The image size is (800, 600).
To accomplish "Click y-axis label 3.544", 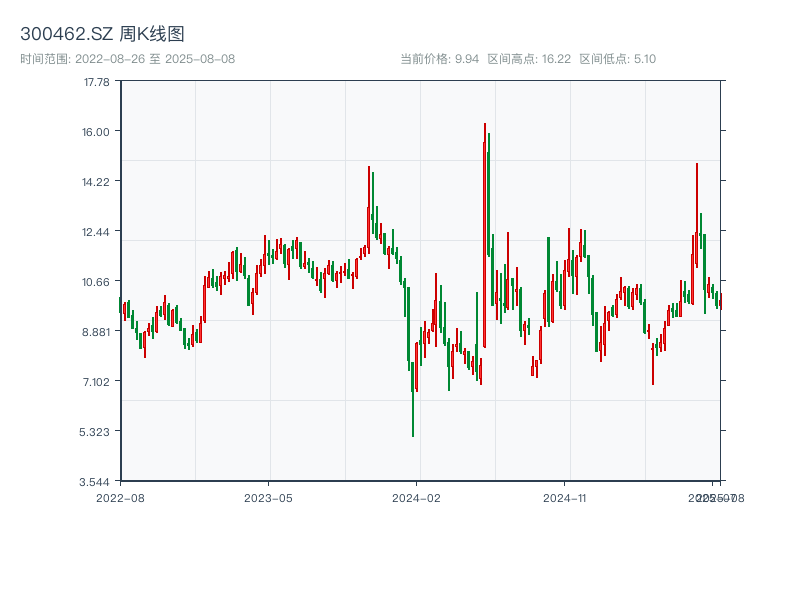I will (94, 482).
